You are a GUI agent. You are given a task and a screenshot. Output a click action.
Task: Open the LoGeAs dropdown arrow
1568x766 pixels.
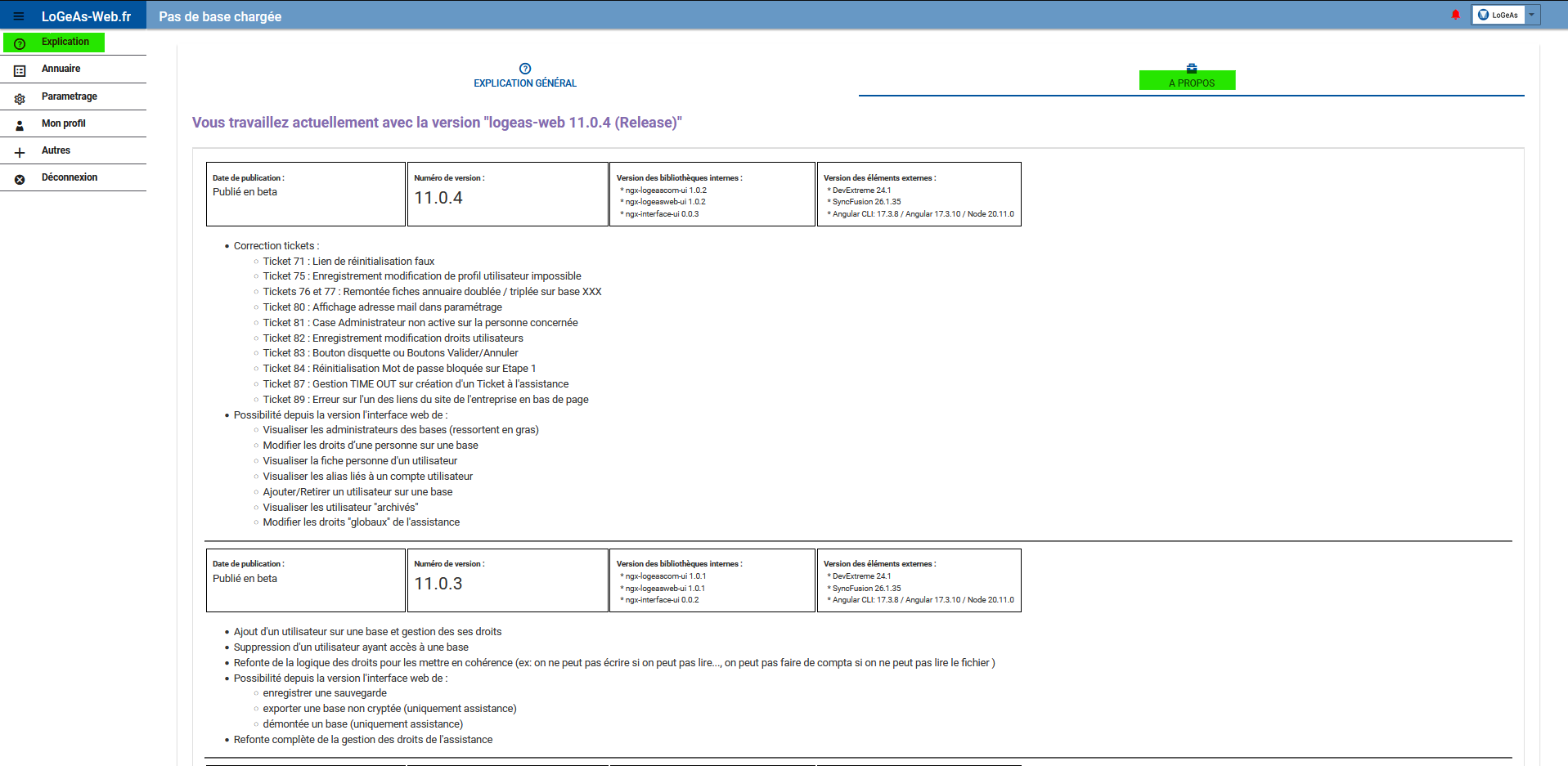coord(1532,15)
